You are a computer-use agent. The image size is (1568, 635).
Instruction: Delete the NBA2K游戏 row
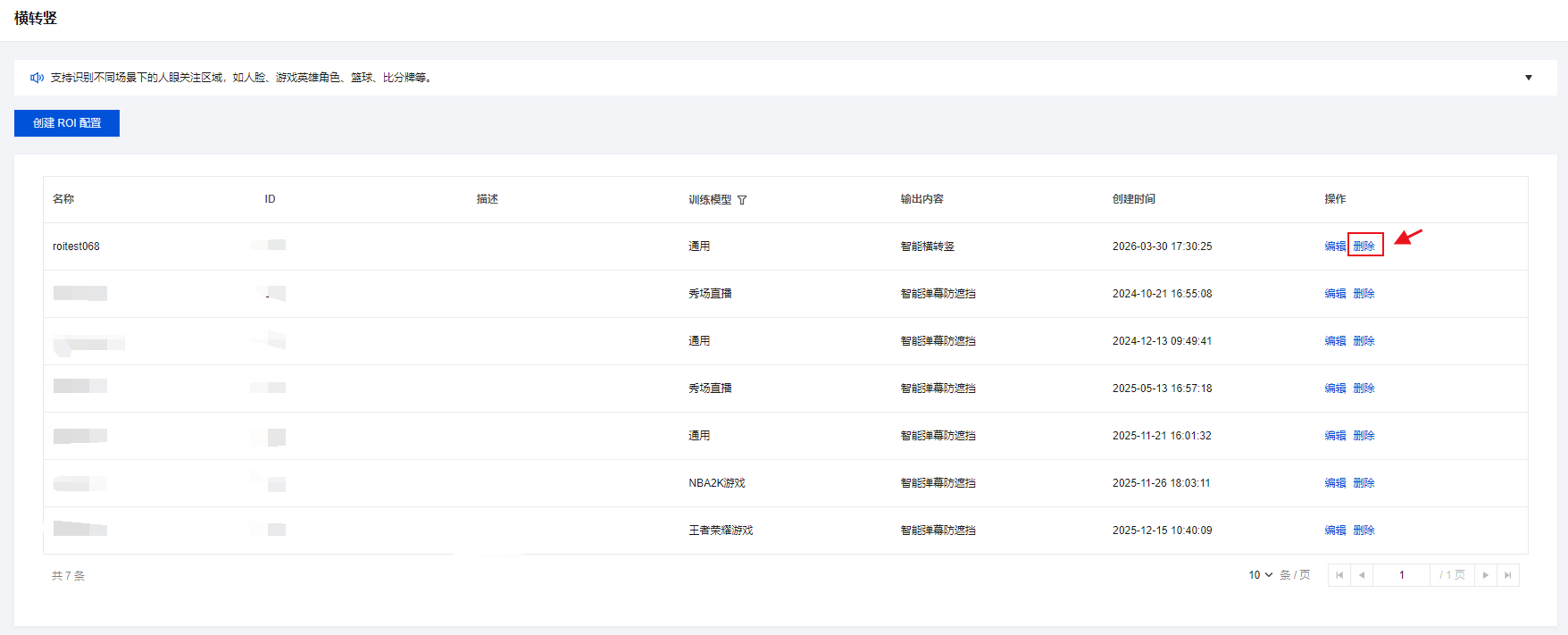click(x=1364, y=483)
